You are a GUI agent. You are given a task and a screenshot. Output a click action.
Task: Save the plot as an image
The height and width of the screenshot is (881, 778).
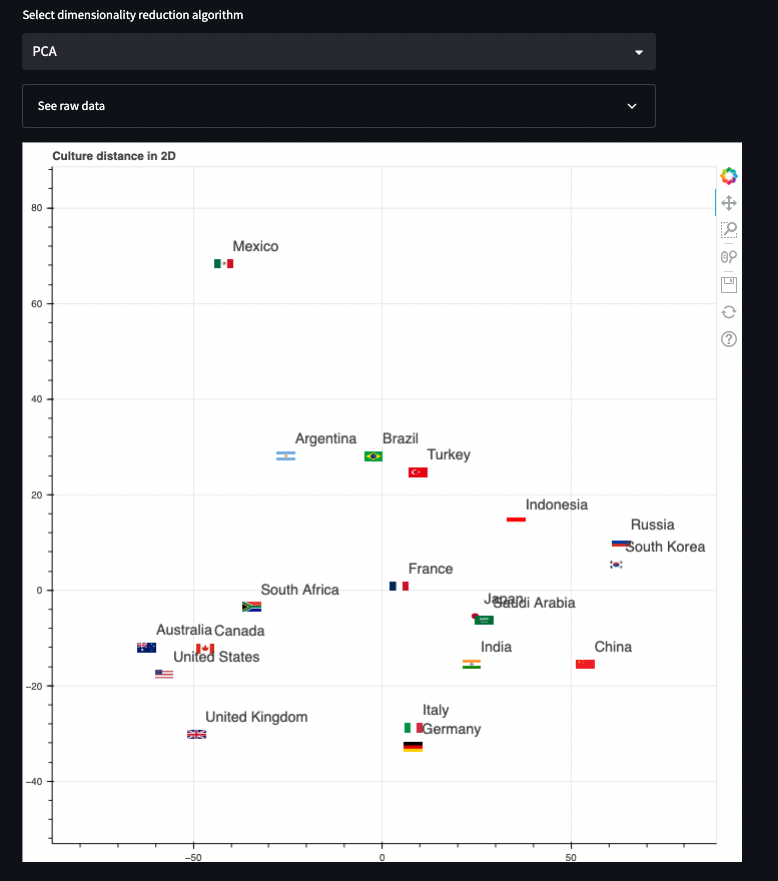(728, 283)
